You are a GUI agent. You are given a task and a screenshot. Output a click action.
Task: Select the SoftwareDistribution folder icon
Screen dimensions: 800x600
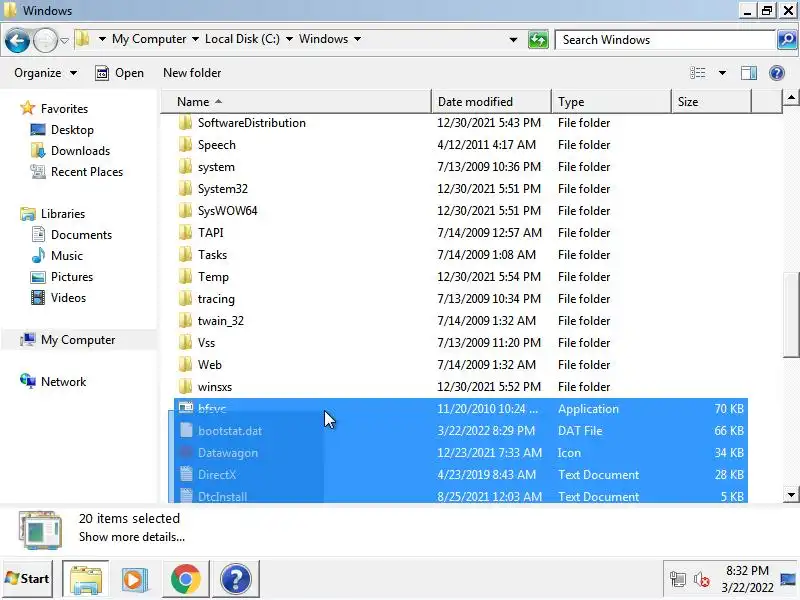[x=185, y=123]
